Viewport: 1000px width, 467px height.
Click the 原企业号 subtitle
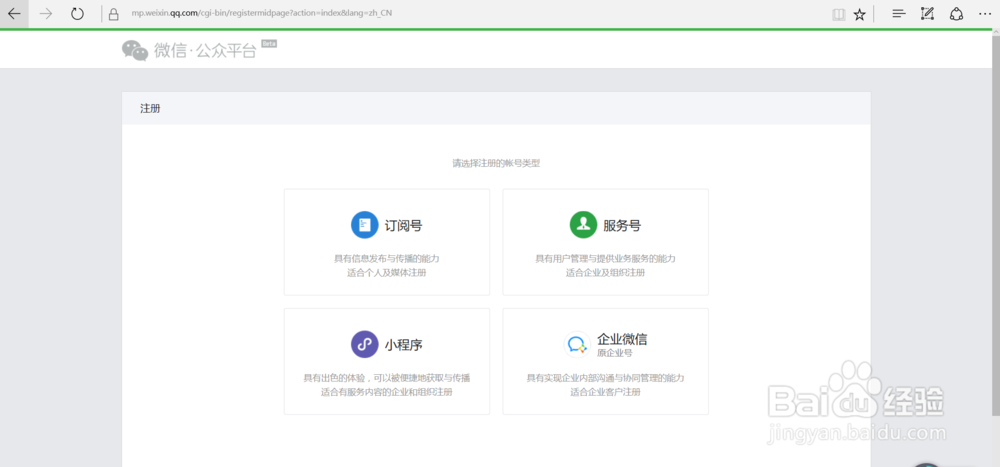coord(614,353)
